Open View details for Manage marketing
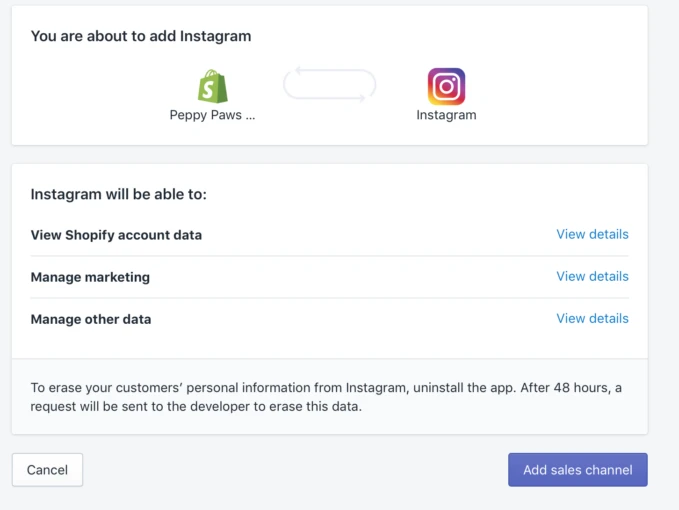 [x=592, y=276]
